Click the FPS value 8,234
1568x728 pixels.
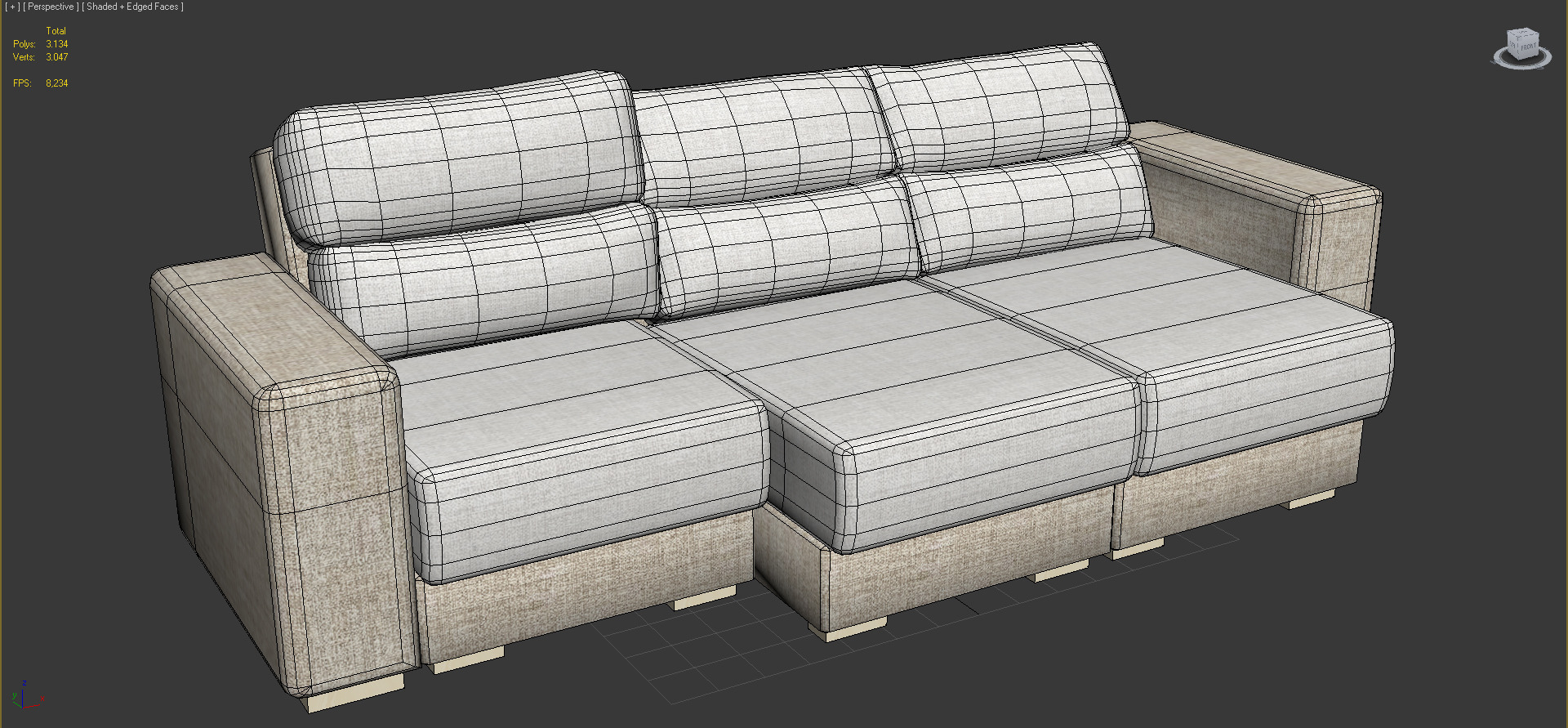point(57,83)
